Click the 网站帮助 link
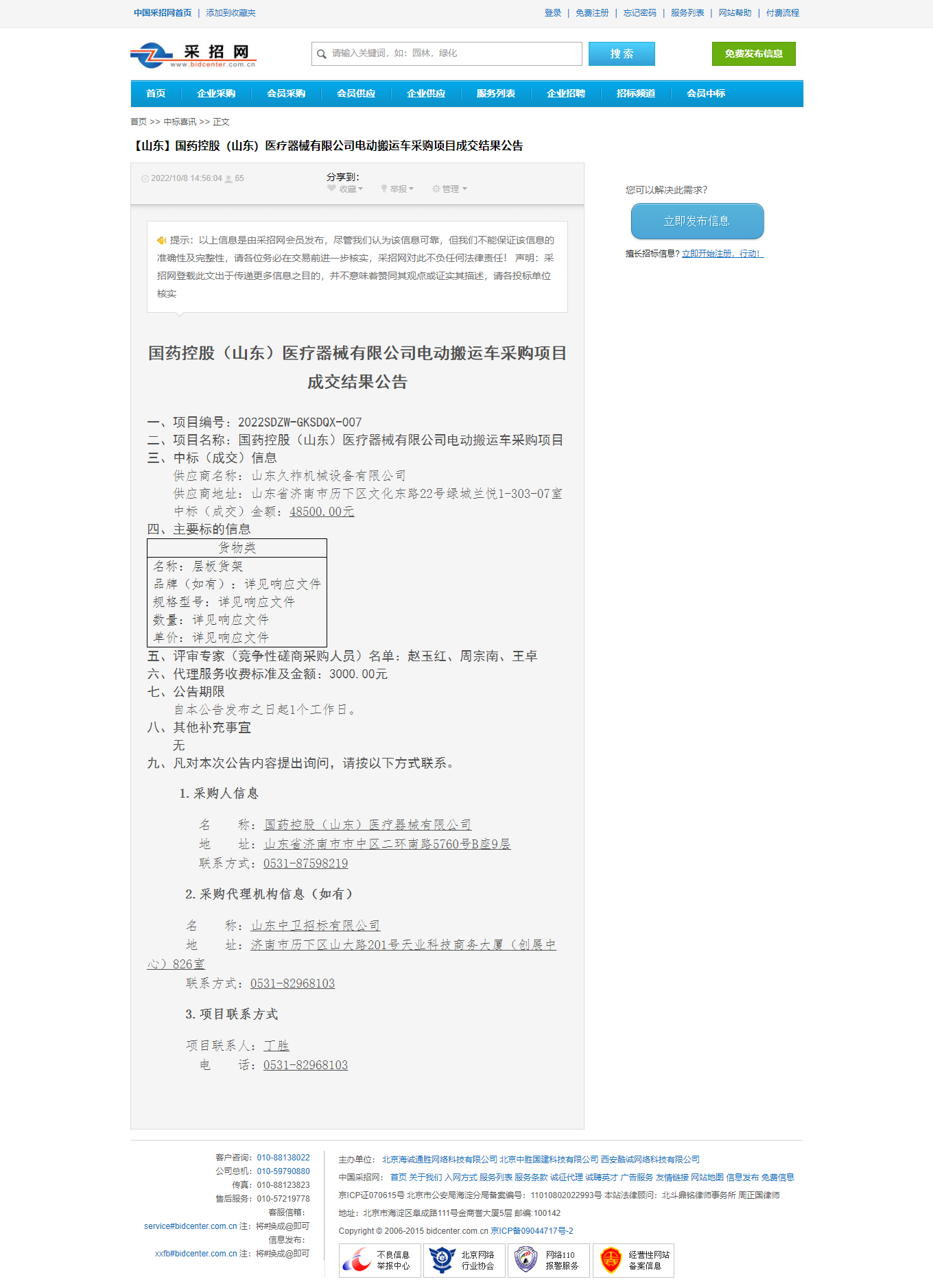Image resolution: width=933 pixels, height=1288 pixels. click(x=735, y=13)
